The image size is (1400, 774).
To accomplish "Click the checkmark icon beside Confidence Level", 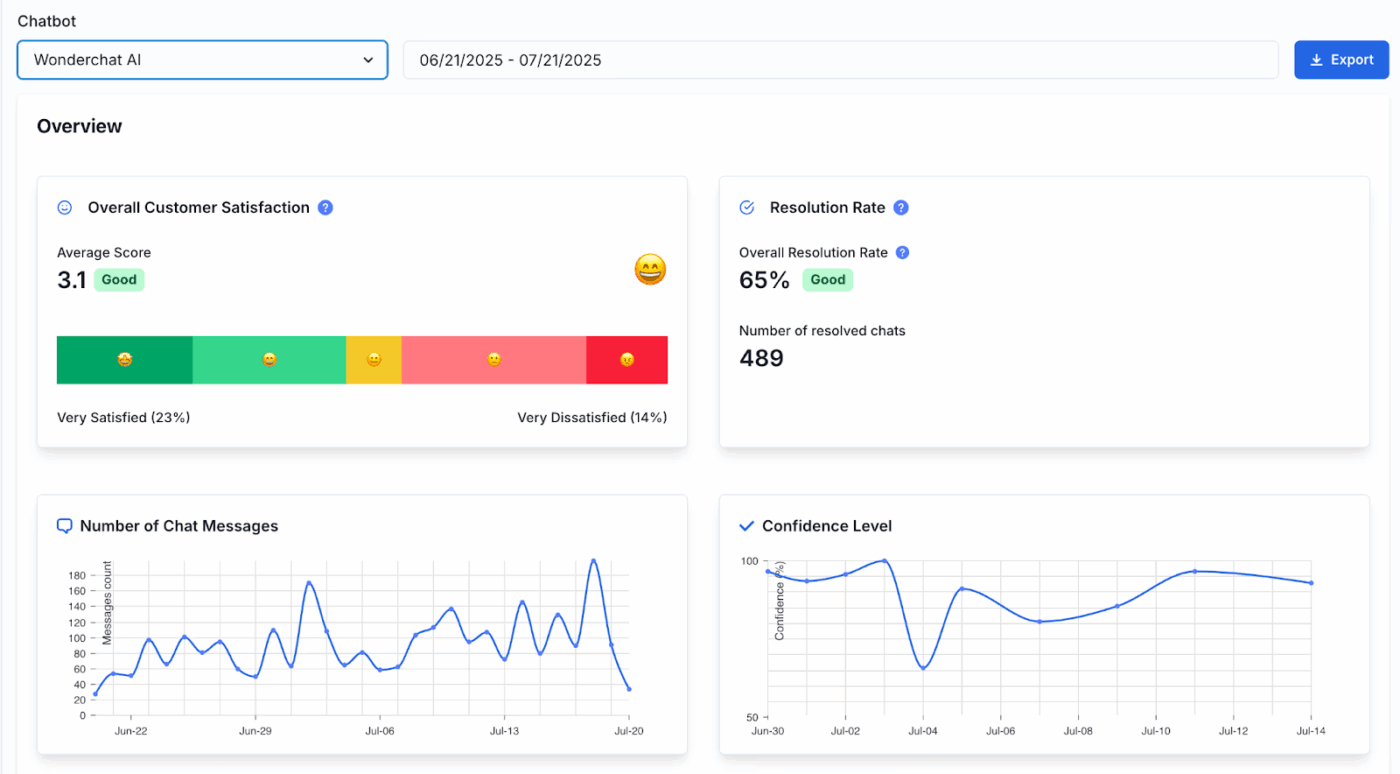I will coord(744,525).
